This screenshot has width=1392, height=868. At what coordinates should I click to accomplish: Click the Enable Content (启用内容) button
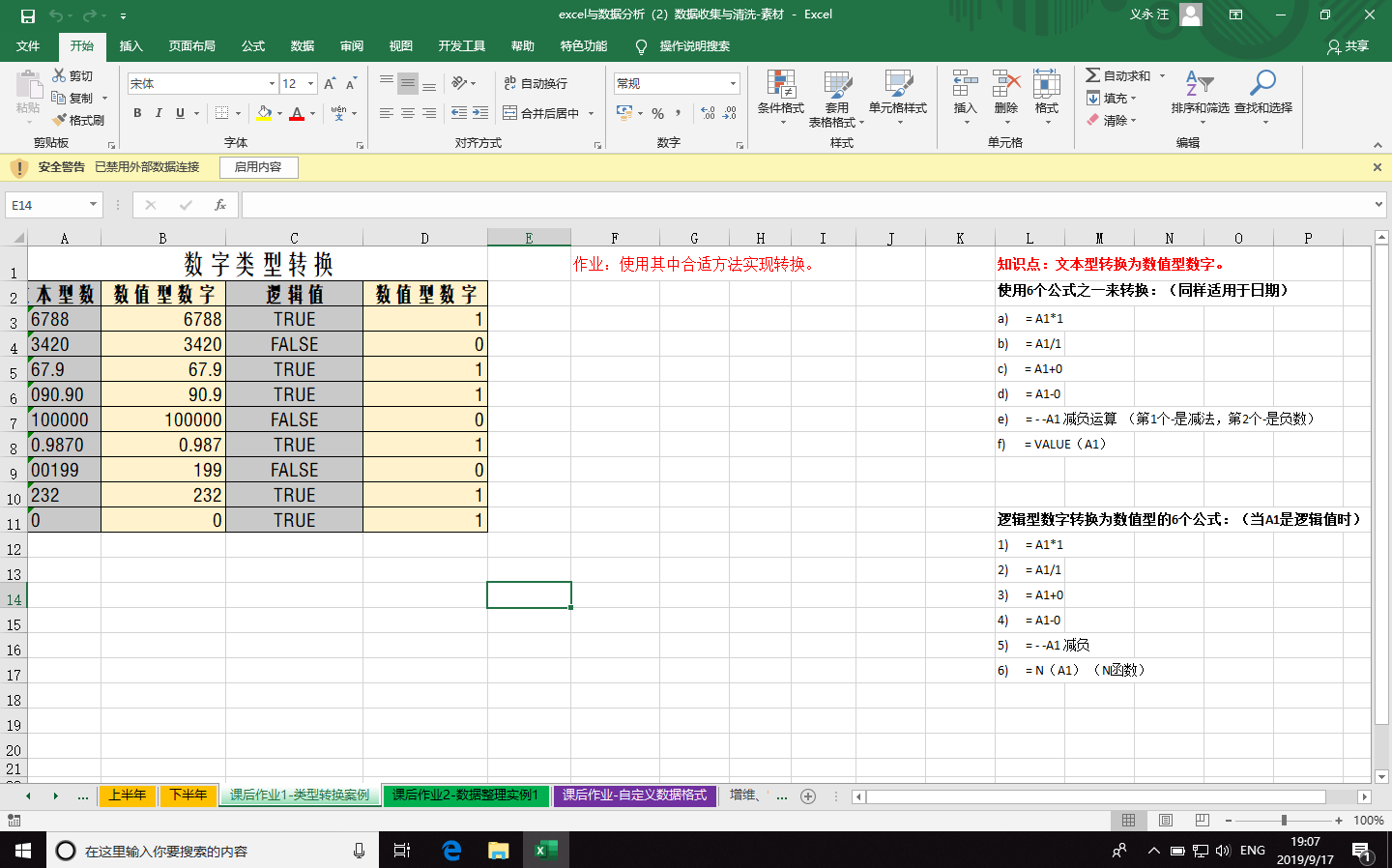click(258, 167)
